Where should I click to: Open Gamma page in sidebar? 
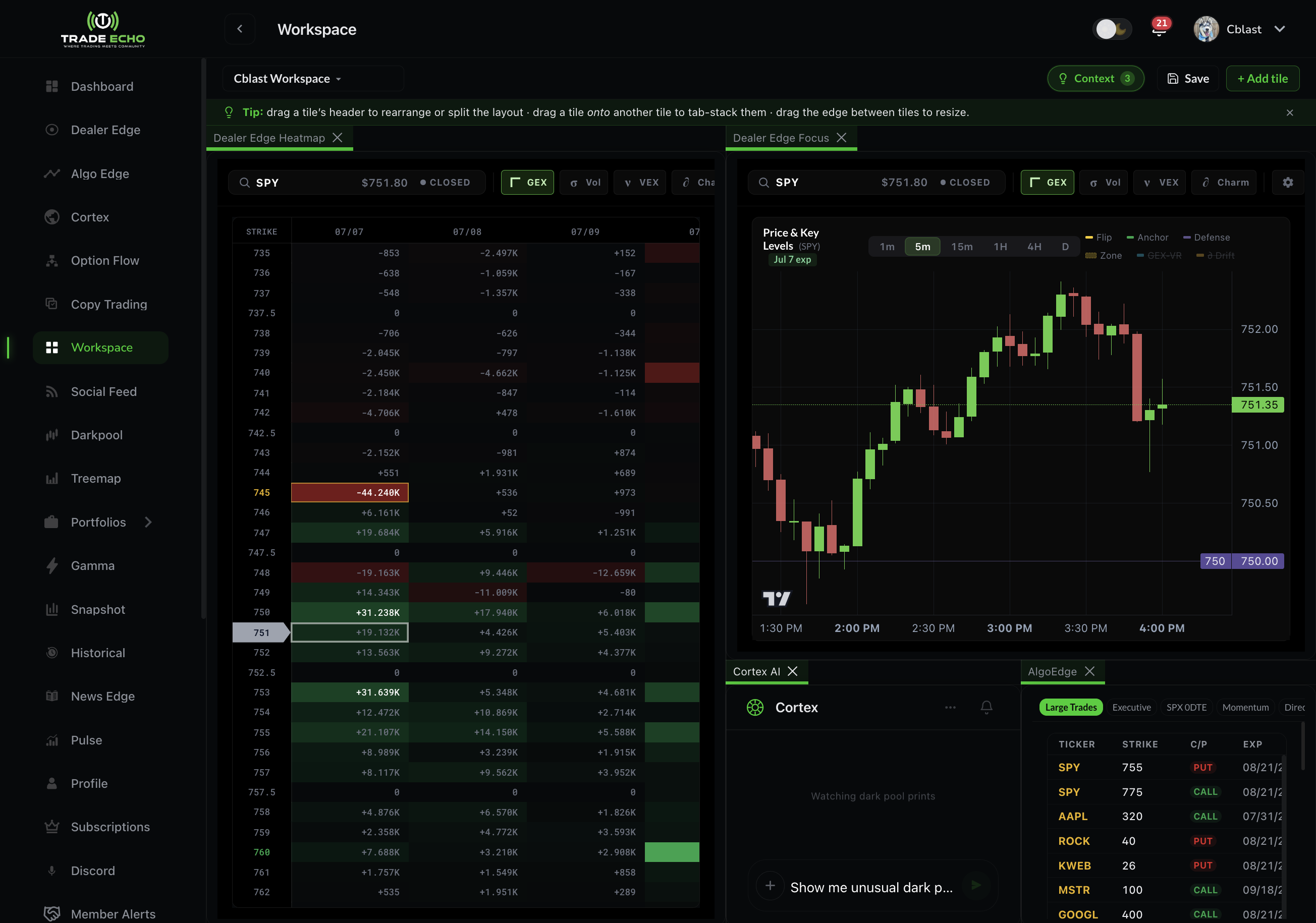tap(92, 565)
